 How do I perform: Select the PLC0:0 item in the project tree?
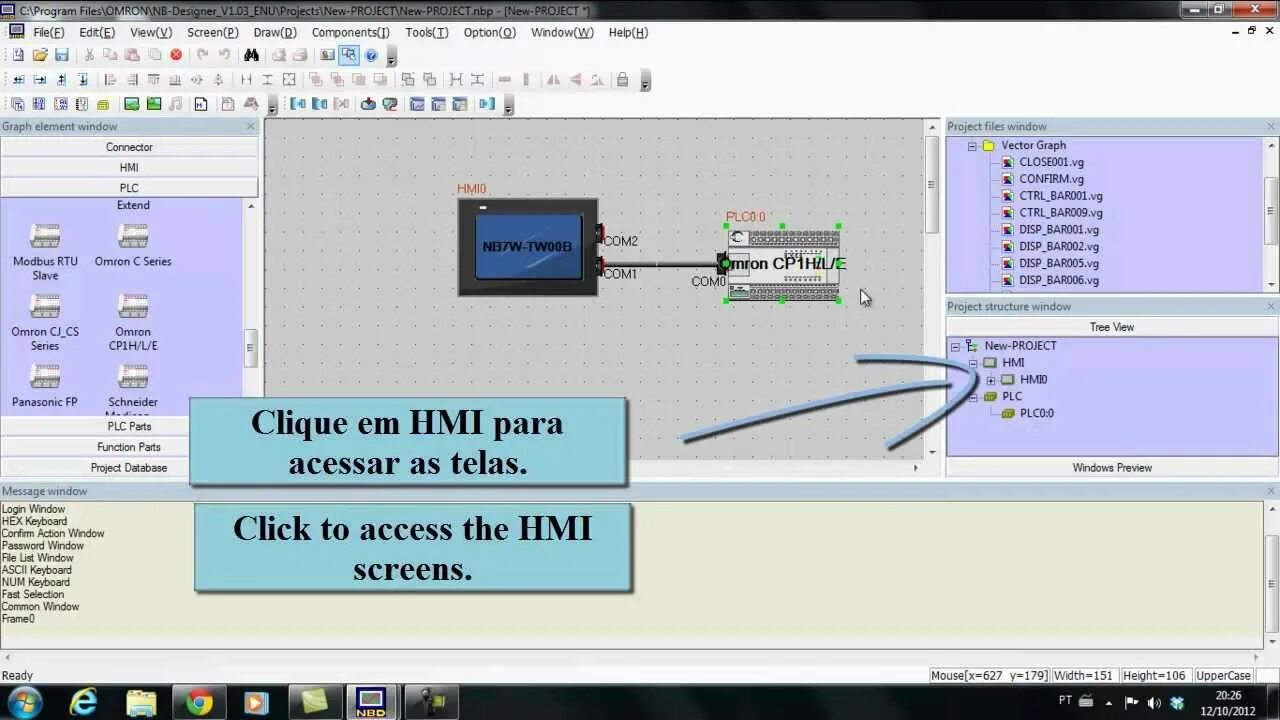point(1036,413)
